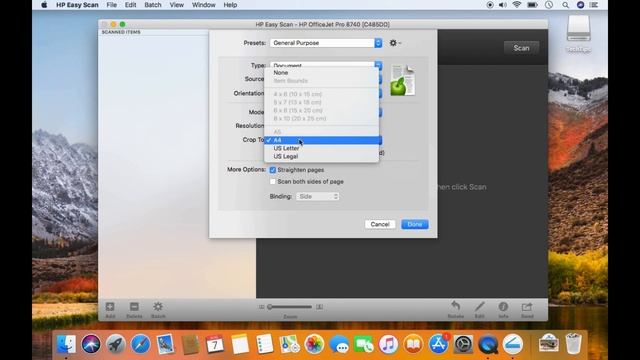Choose US Legal crop size

(322, 156)
